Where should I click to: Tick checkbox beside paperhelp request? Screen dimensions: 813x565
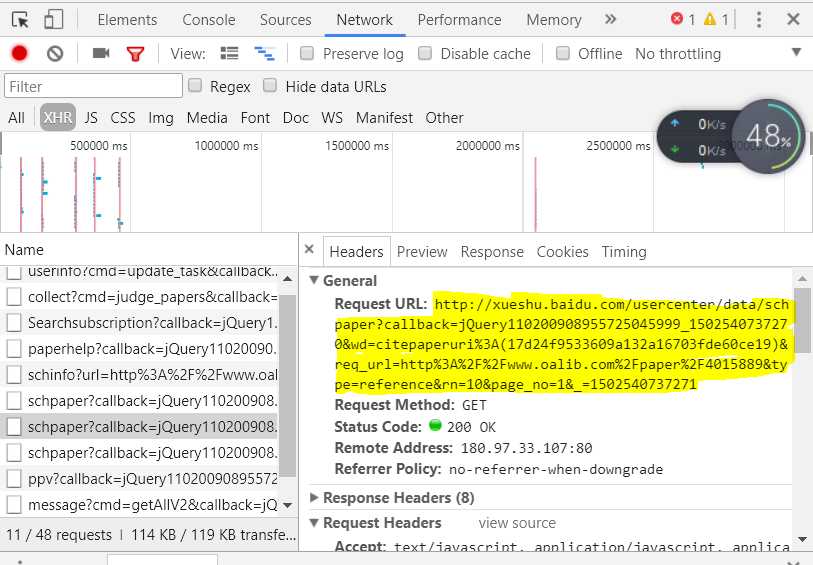pyautogui.click(x=14, y=349)
